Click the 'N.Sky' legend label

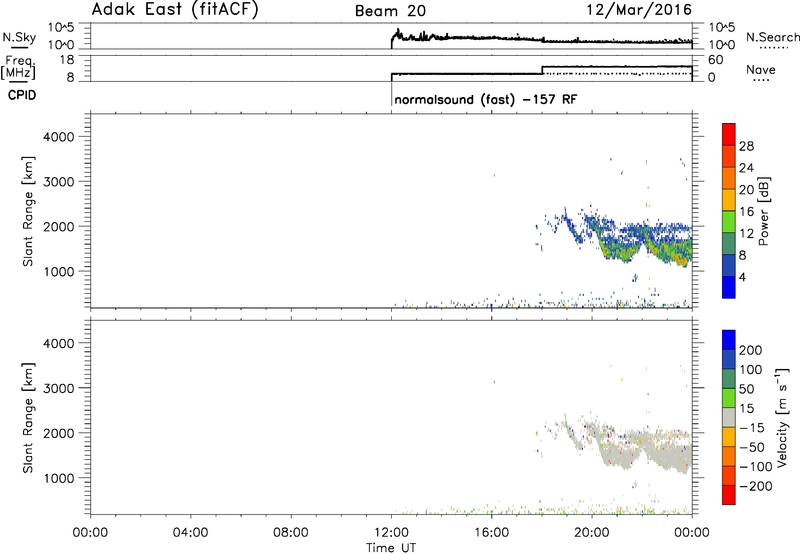click(x=19, y=37)
